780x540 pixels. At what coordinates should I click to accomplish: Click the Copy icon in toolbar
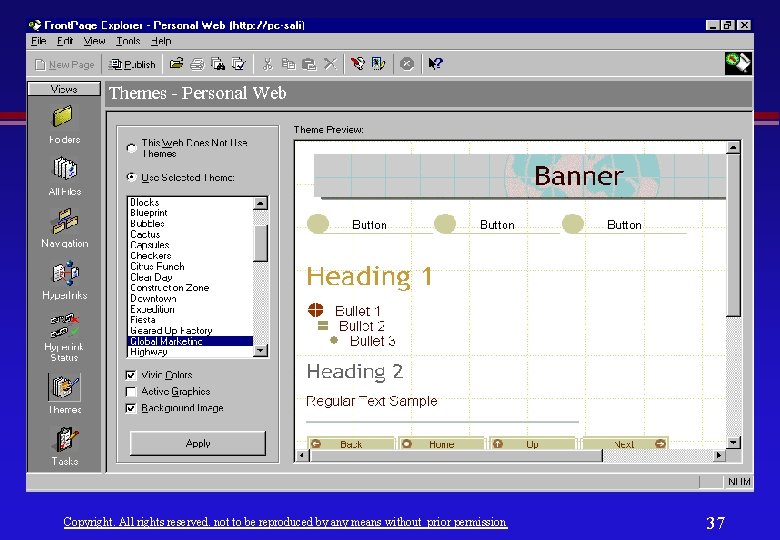289,64
